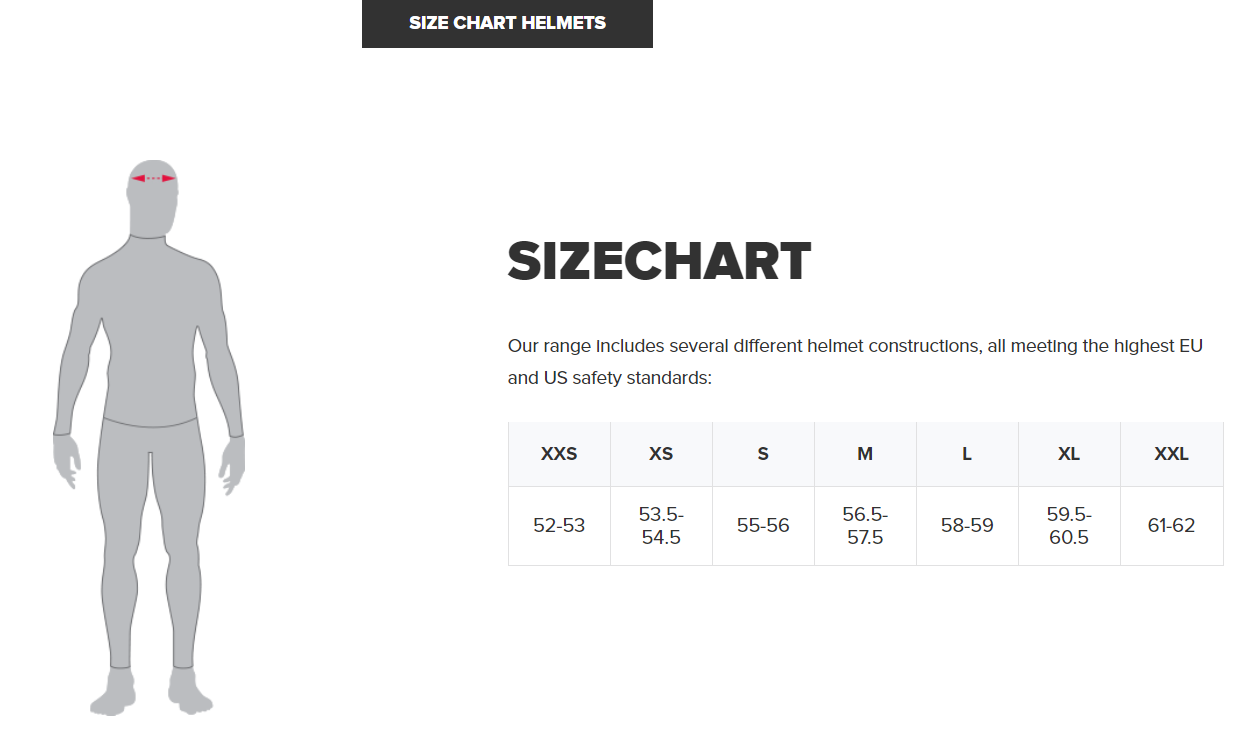Select the XS size header cell
1233x748 pixels.
pos(661,454)
